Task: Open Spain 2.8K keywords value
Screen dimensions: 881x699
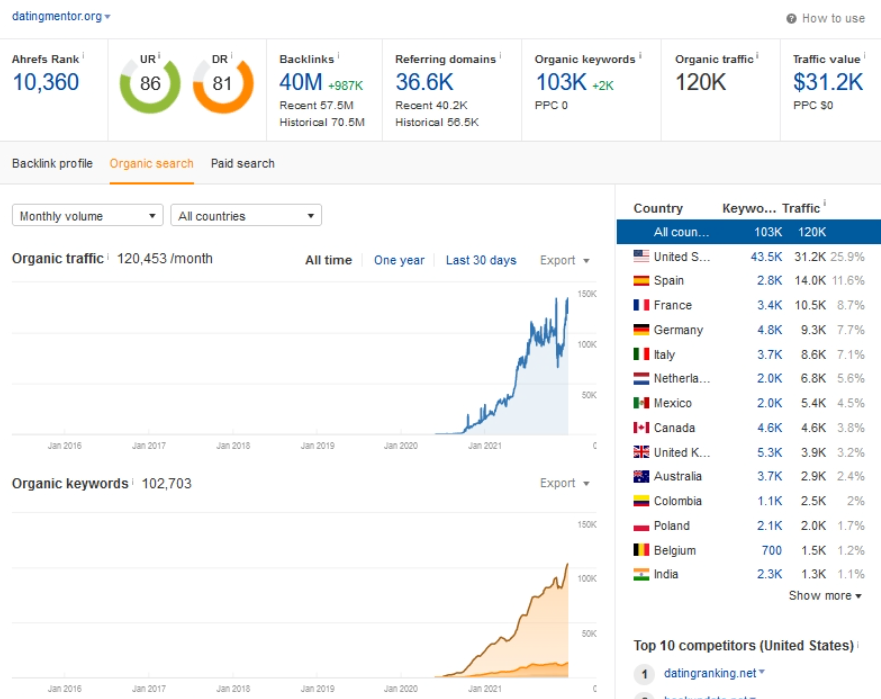Action: pyautogui.click(x=769, y=281)
